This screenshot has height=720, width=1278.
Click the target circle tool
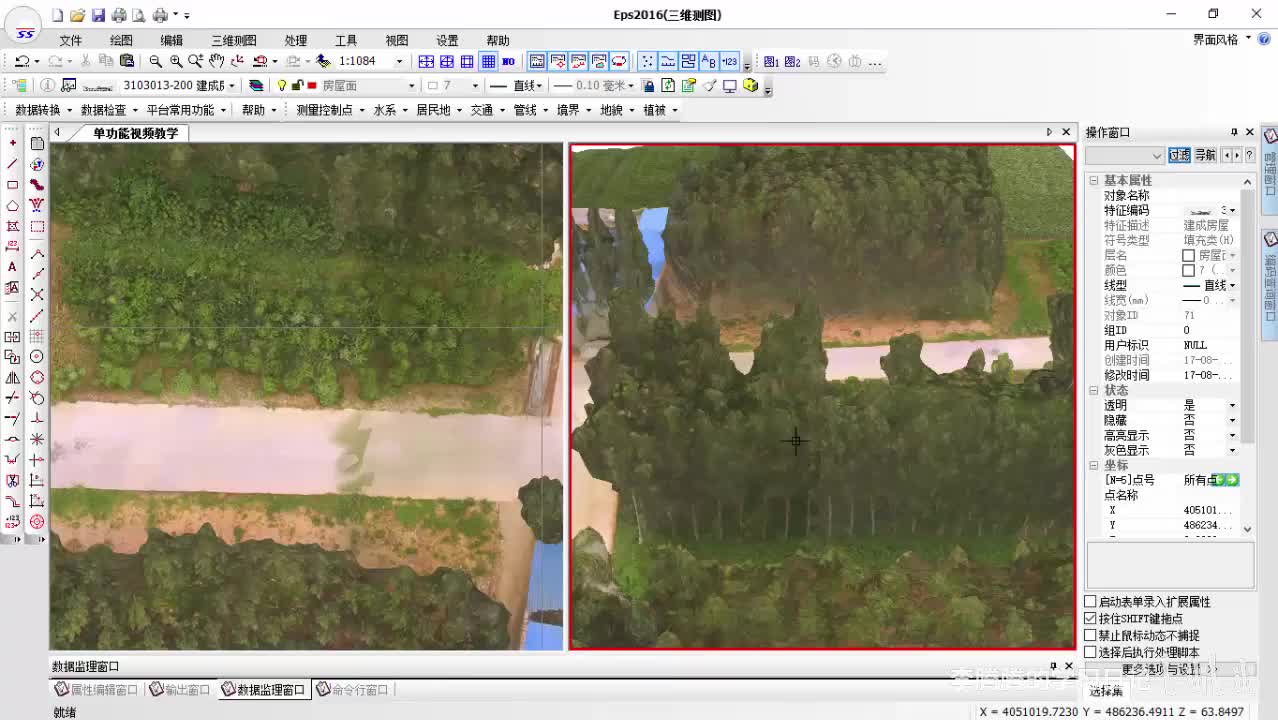click(x=37, y=521)
